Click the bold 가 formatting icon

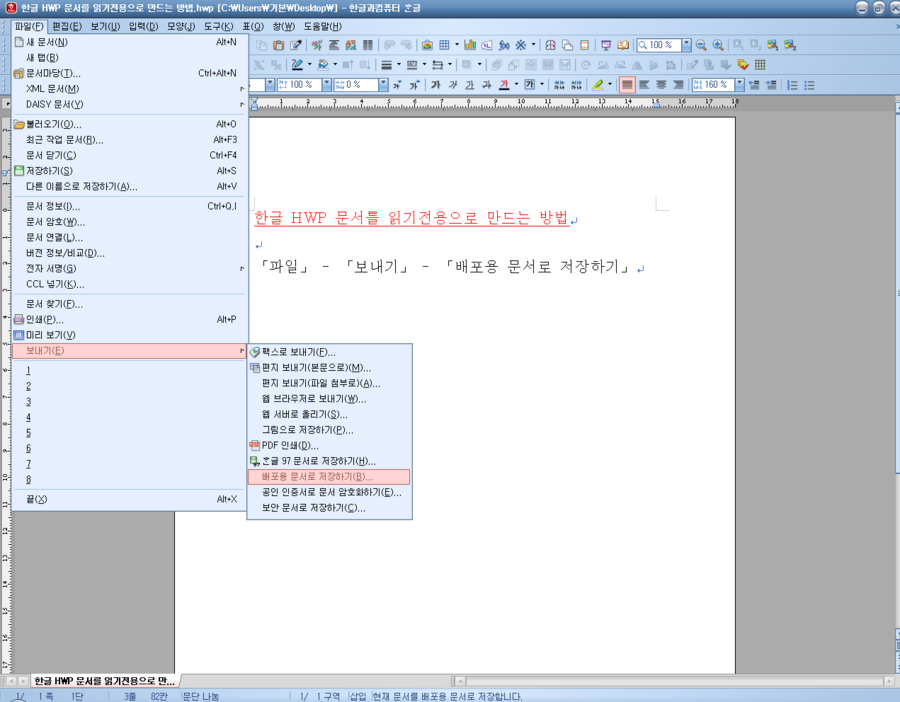(x=436, y=85)
